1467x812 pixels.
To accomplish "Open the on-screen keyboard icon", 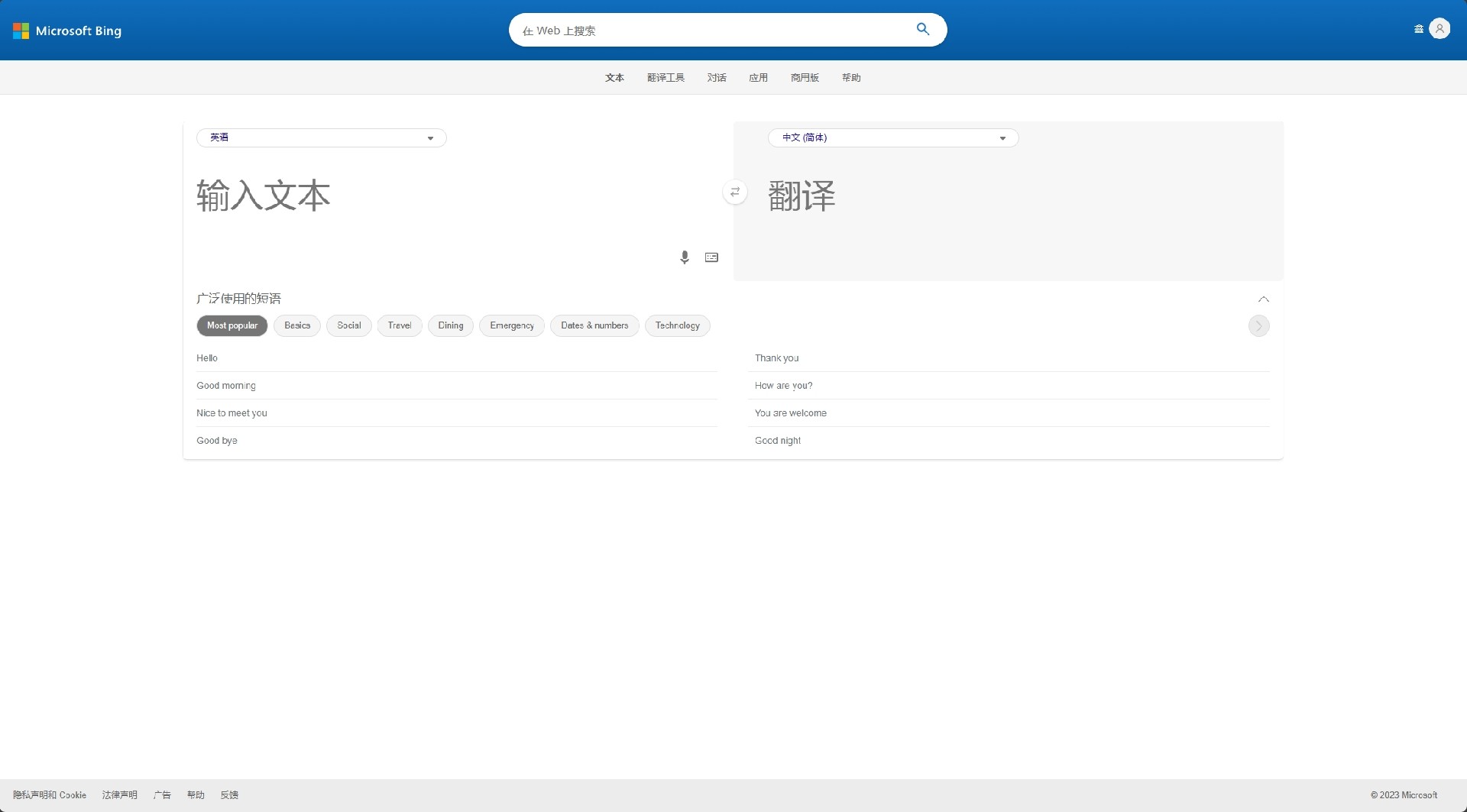I will [711, 257].
